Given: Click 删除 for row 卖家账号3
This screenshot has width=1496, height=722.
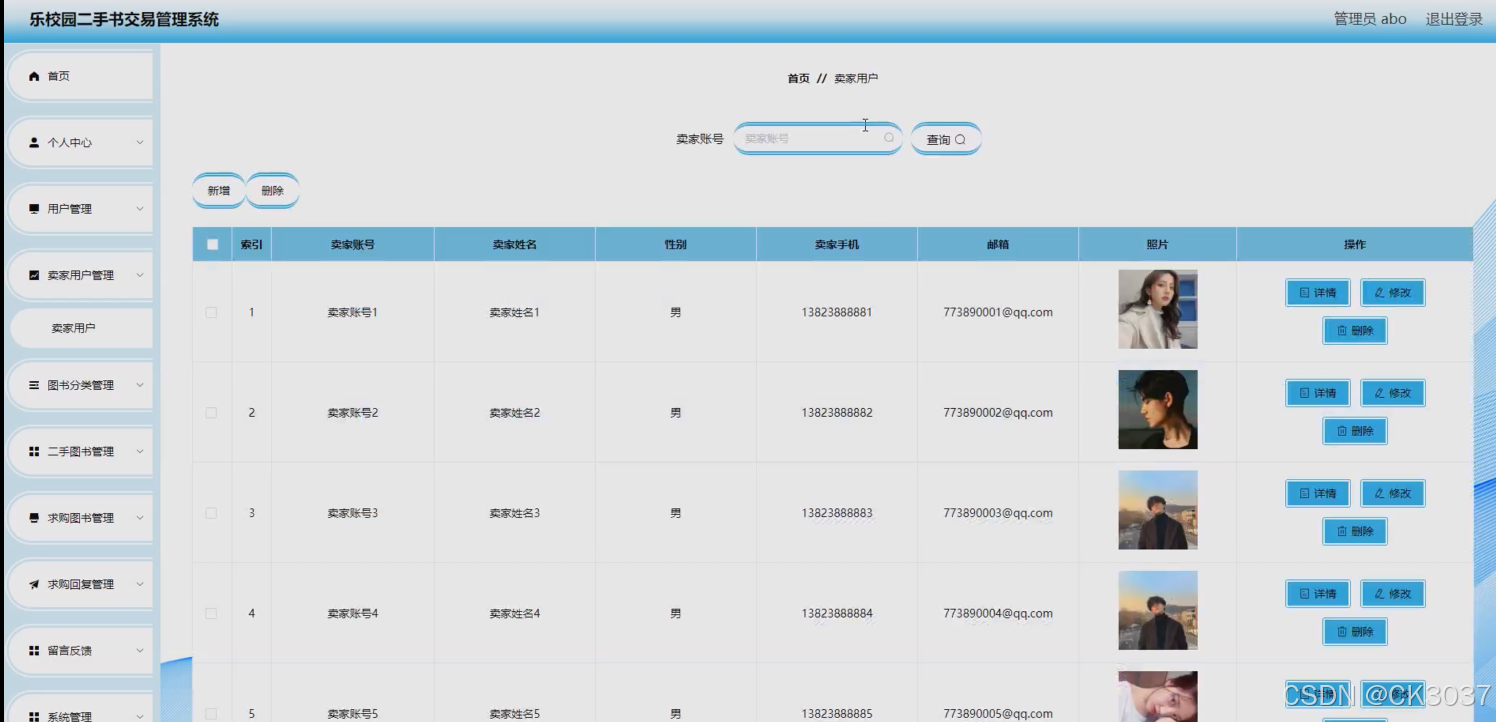Looking at the screenshot, I should click(x=1355, y=531).
